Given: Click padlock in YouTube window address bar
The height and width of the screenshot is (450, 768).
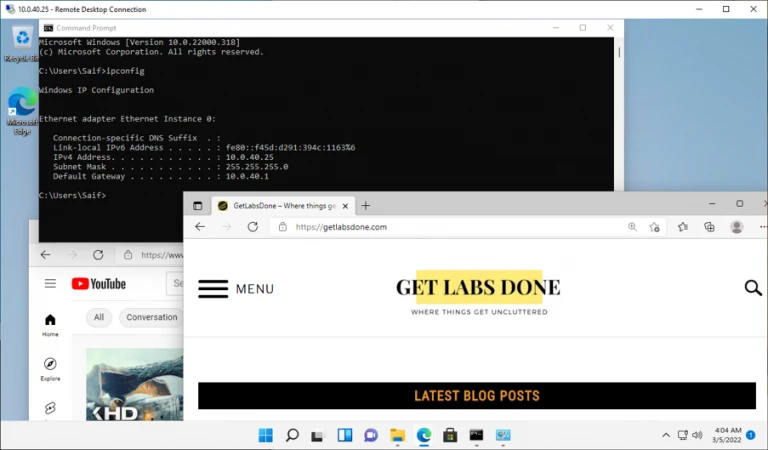Looking at the screenshot, I should pos(128,255).
